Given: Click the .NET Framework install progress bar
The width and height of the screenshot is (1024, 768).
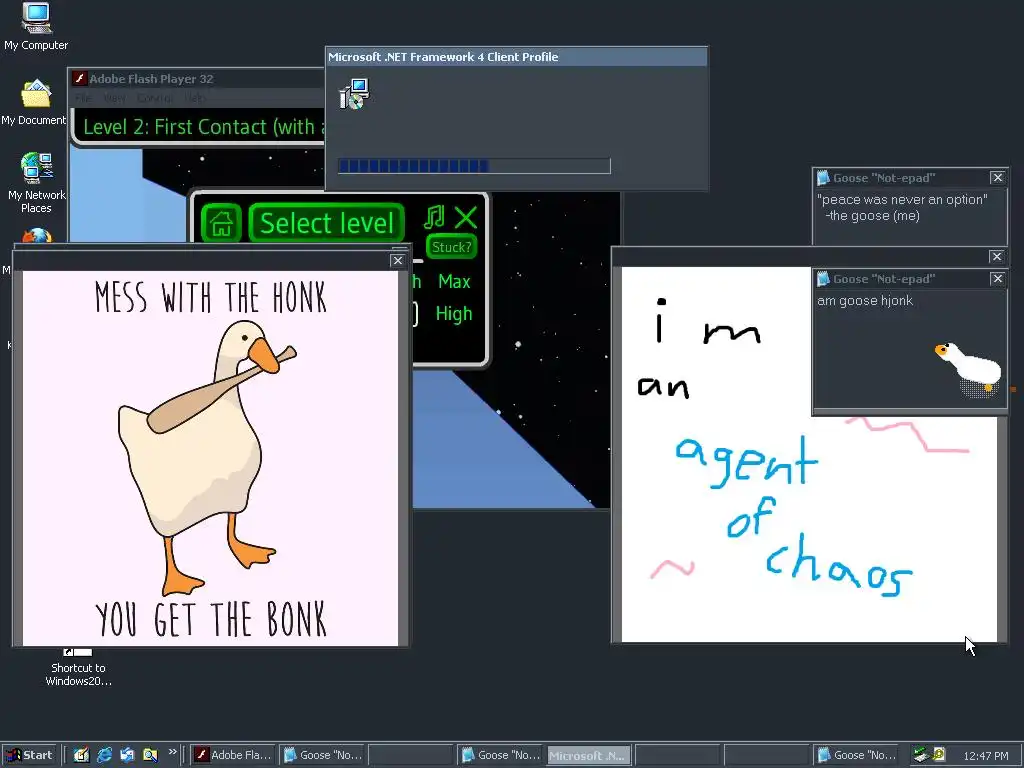Looking at the screenshot, I should tap(474, 166).
